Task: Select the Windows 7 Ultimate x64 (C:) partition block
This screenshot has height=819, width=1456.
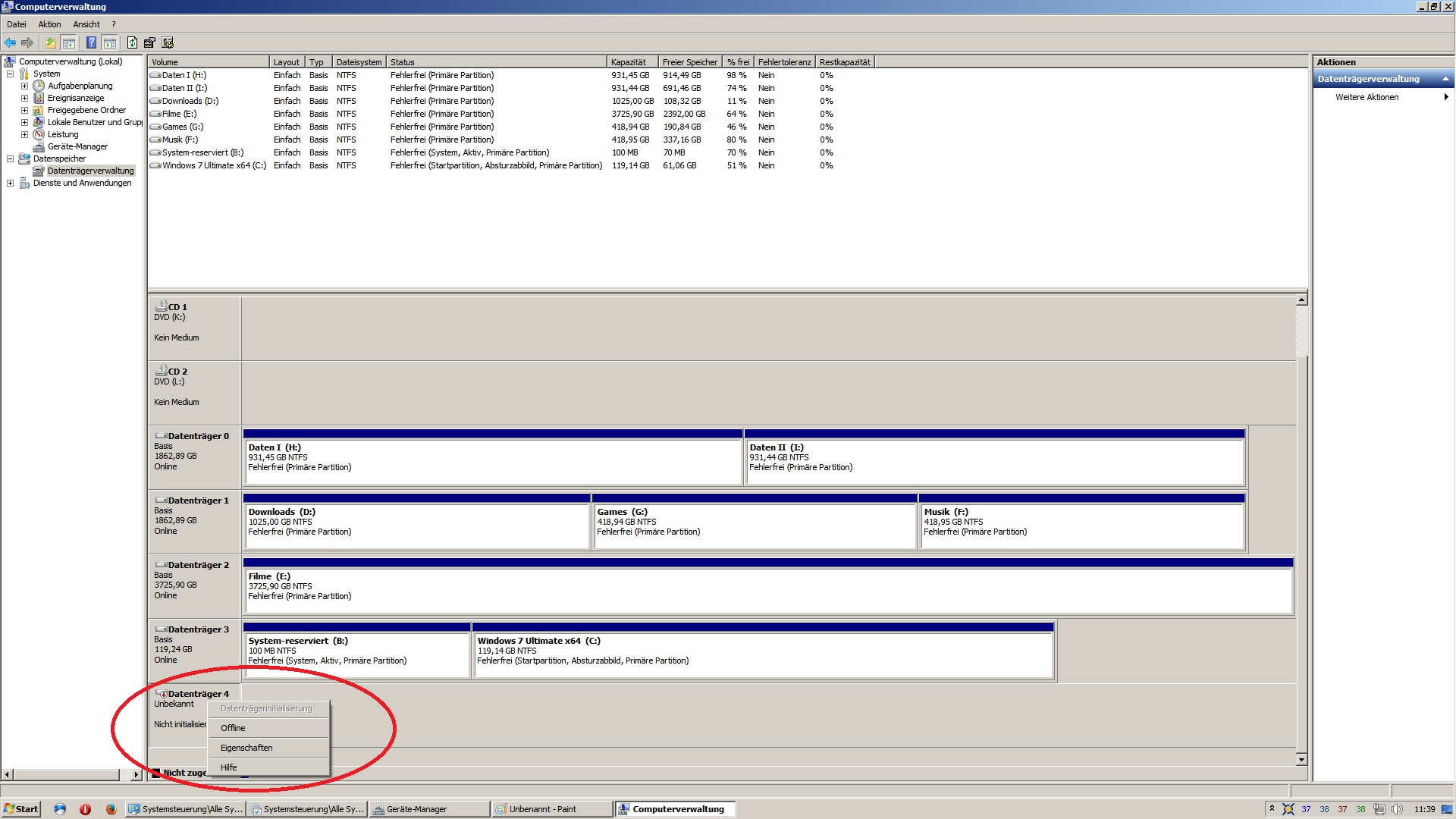Action: click(763, 651)
